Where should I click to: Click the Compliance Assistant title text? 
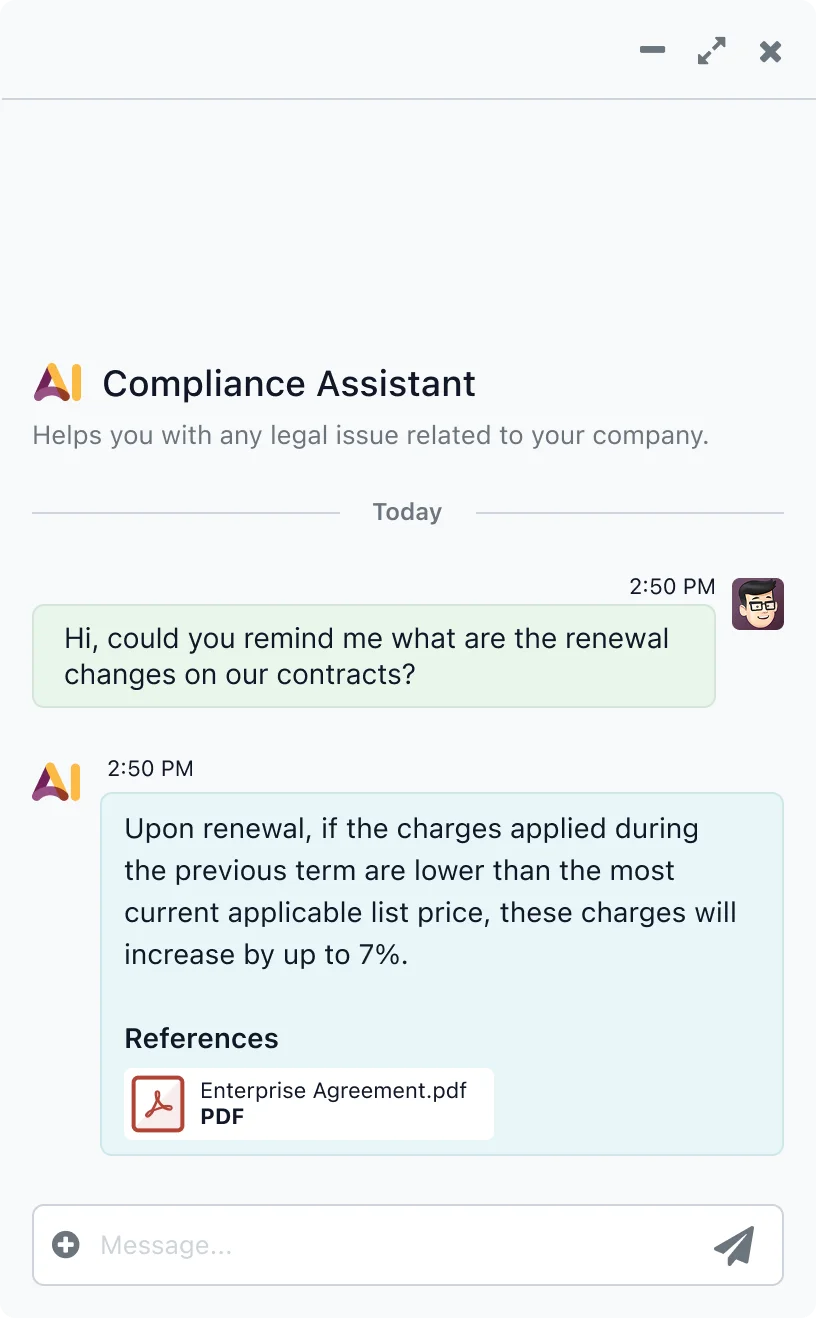289,384
